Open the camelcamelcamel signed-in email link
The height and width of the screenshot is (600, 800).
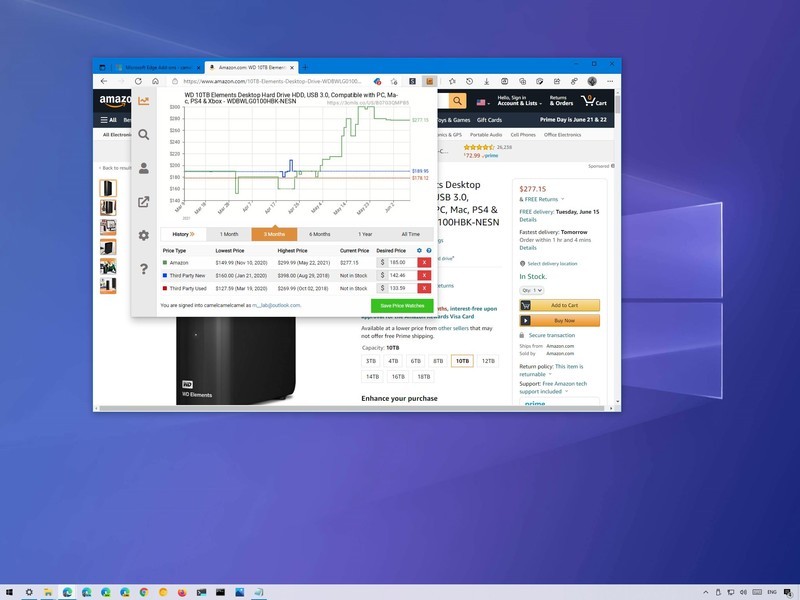(276, 306)
